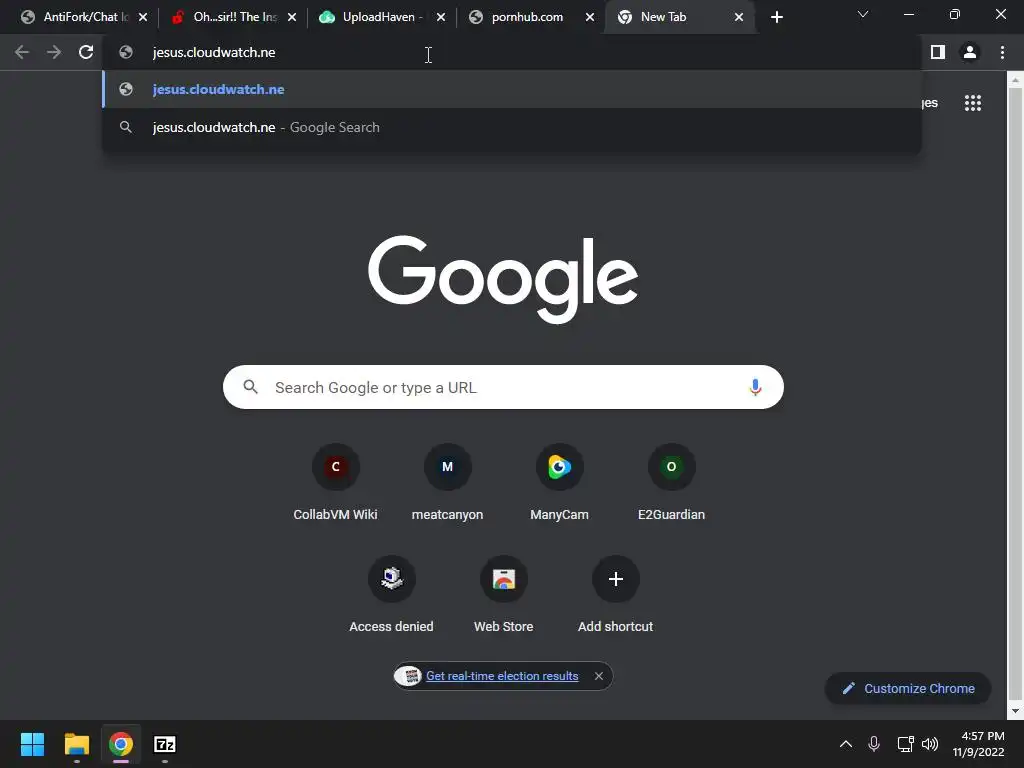Go back to previous page
This screenshot has width=1024, height=768.
pos(22,52)
